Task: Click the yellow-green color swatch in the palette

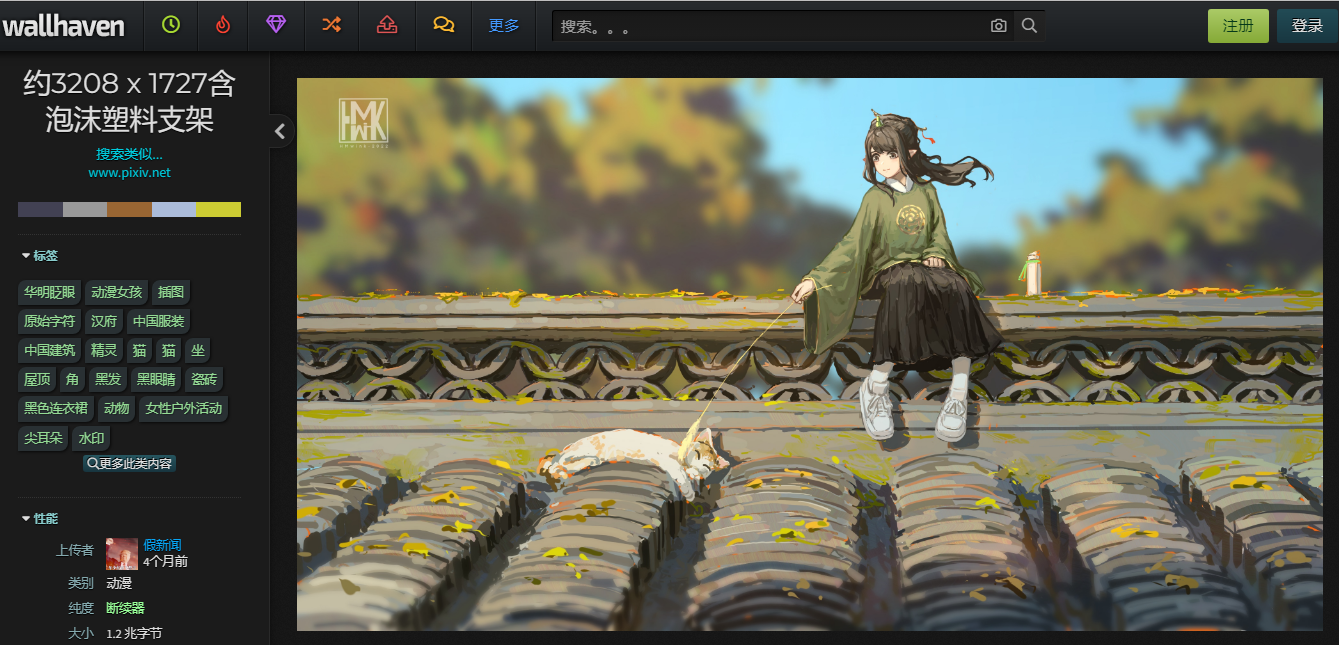Action: click(x=219, y=210)
